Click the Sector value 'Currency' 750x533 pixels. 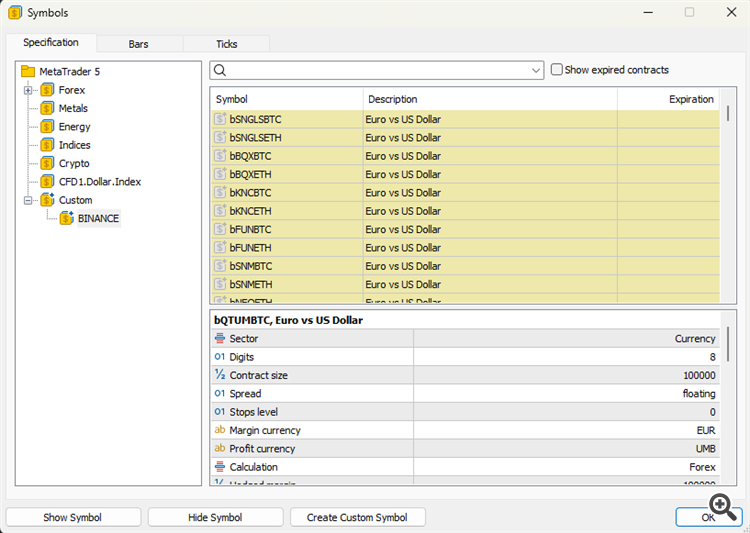695,339
